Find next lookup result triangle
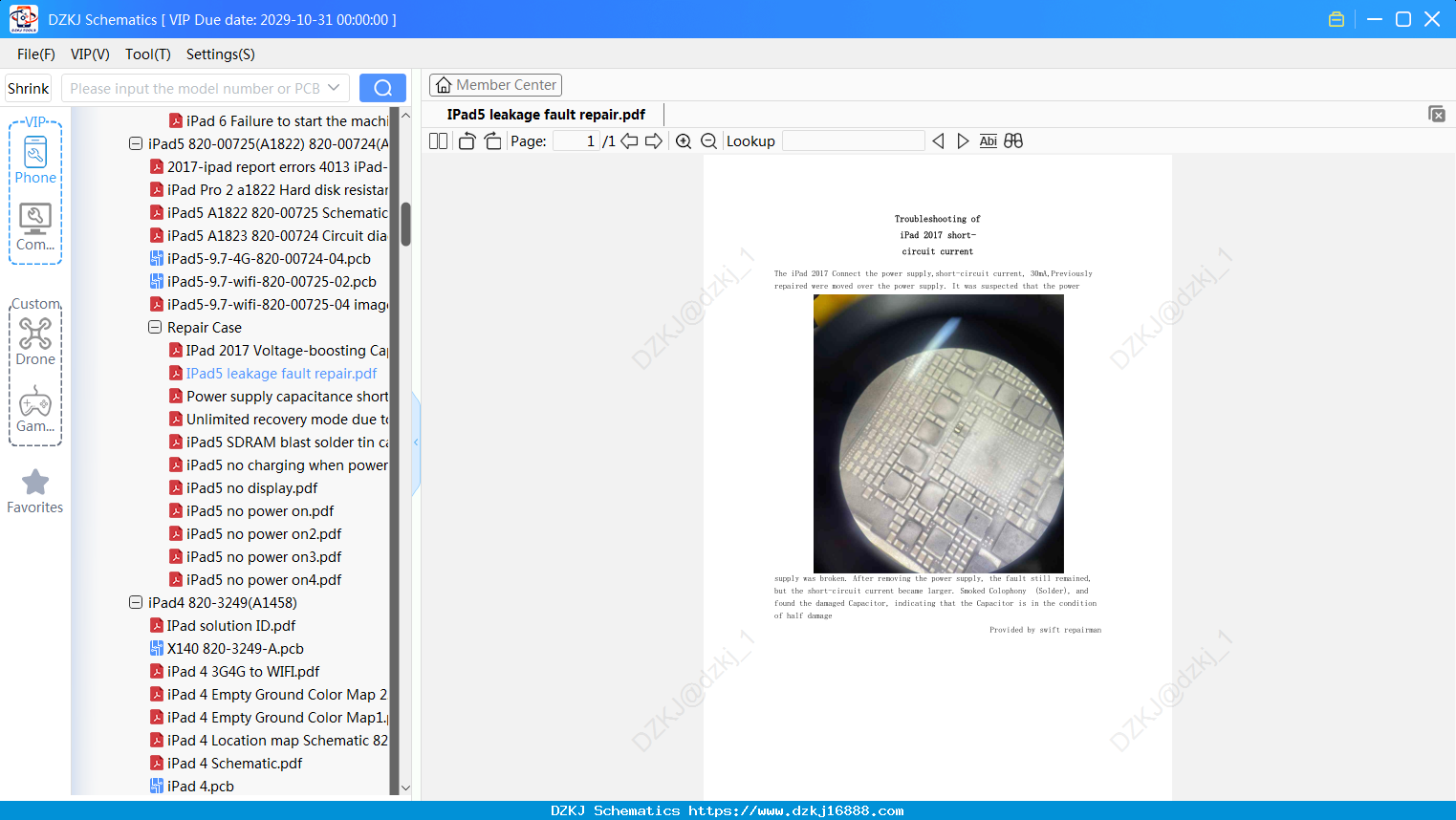The image size is (1456, 820). pos(963,141)
